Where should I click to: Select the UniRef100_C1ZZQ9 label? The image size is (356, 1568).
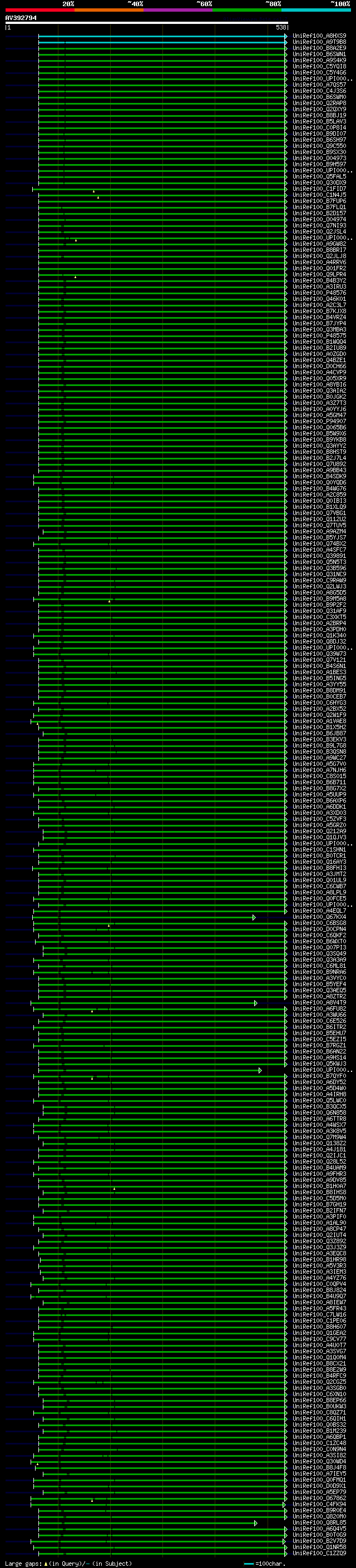click(x=319, y=1554)
